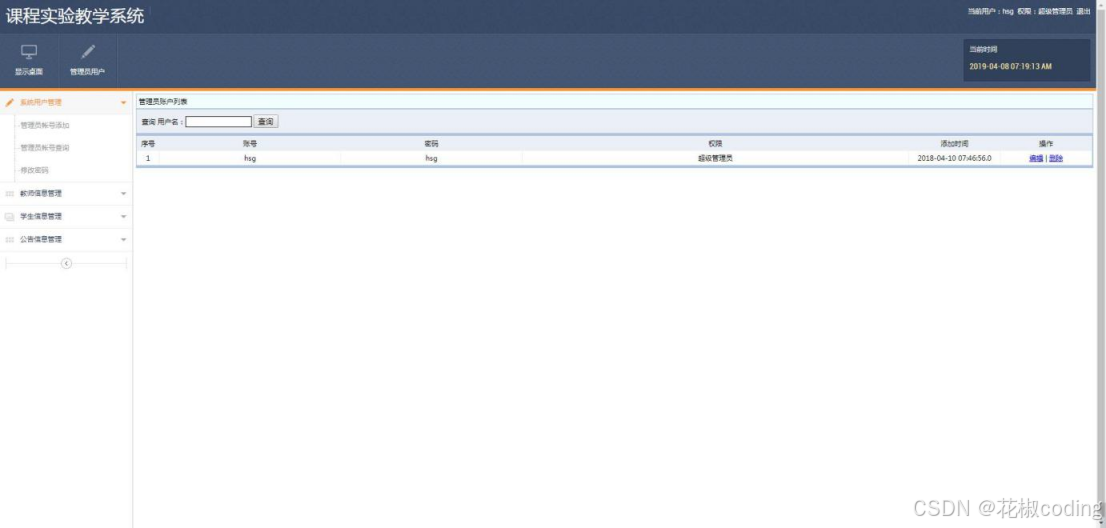Viewport: 1106px width, 528px height.
Task: Click the grid icon beside 教师信息管理
Action: [x=10, y=193]
